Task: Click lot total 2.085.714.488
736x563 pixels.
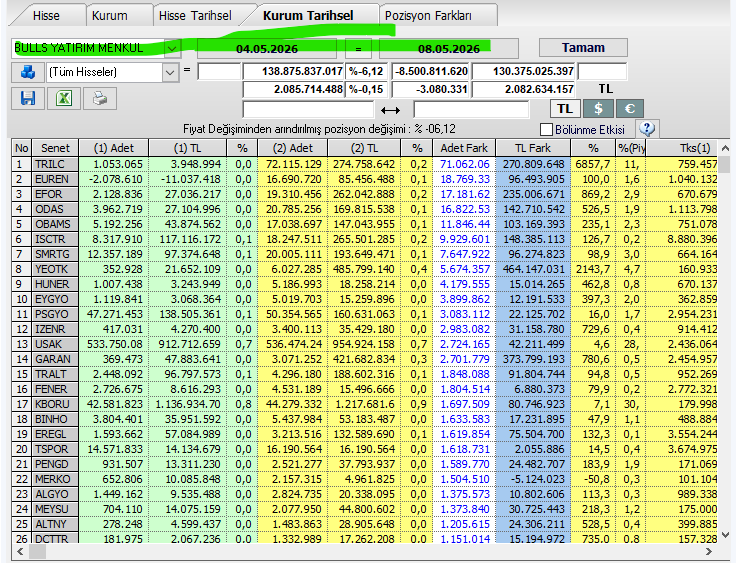Action: (x=294, y=89)
